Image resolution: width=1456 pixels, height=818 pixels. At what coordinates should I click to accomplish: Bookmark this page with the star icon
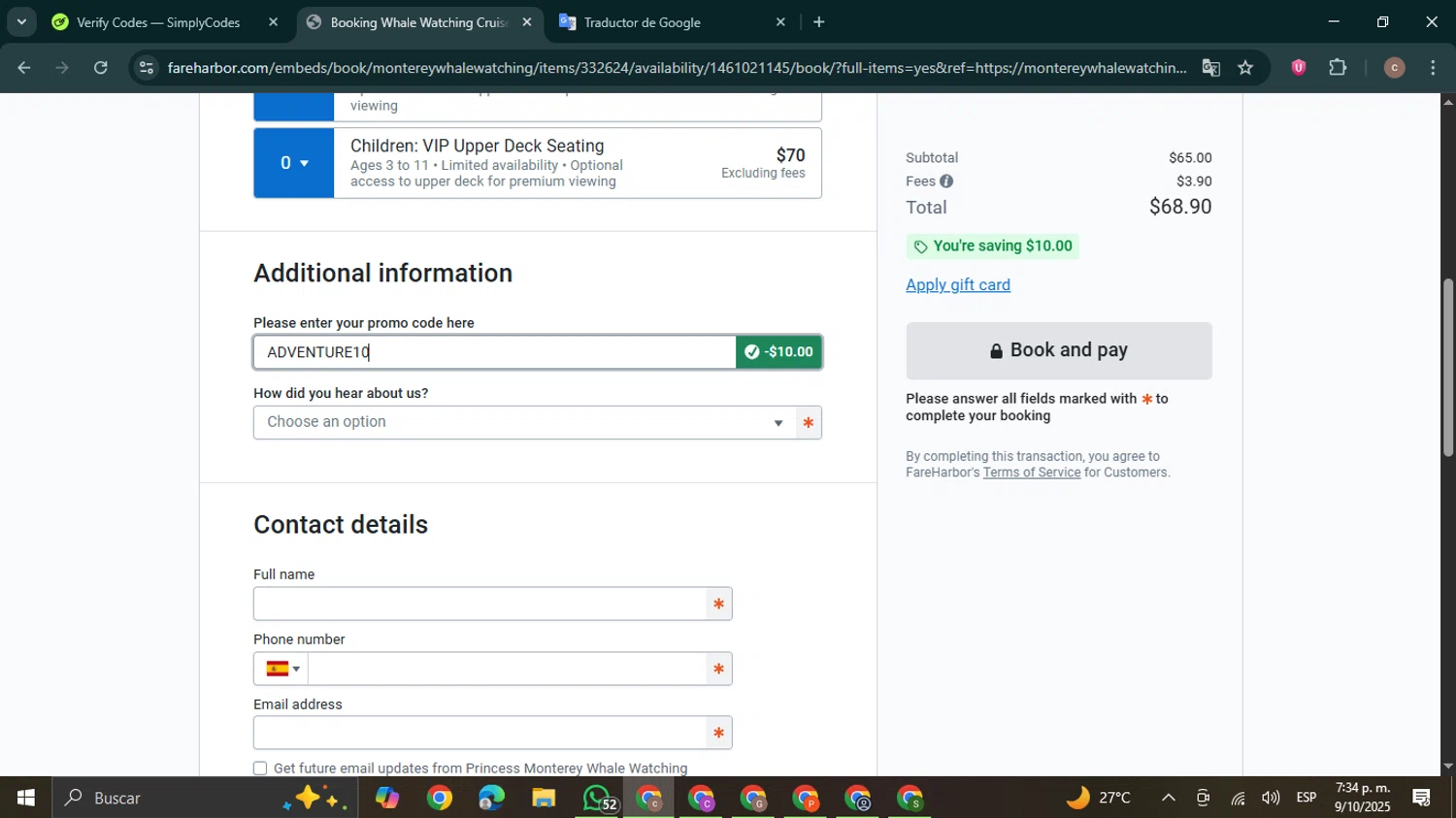tap(1245, 68)
